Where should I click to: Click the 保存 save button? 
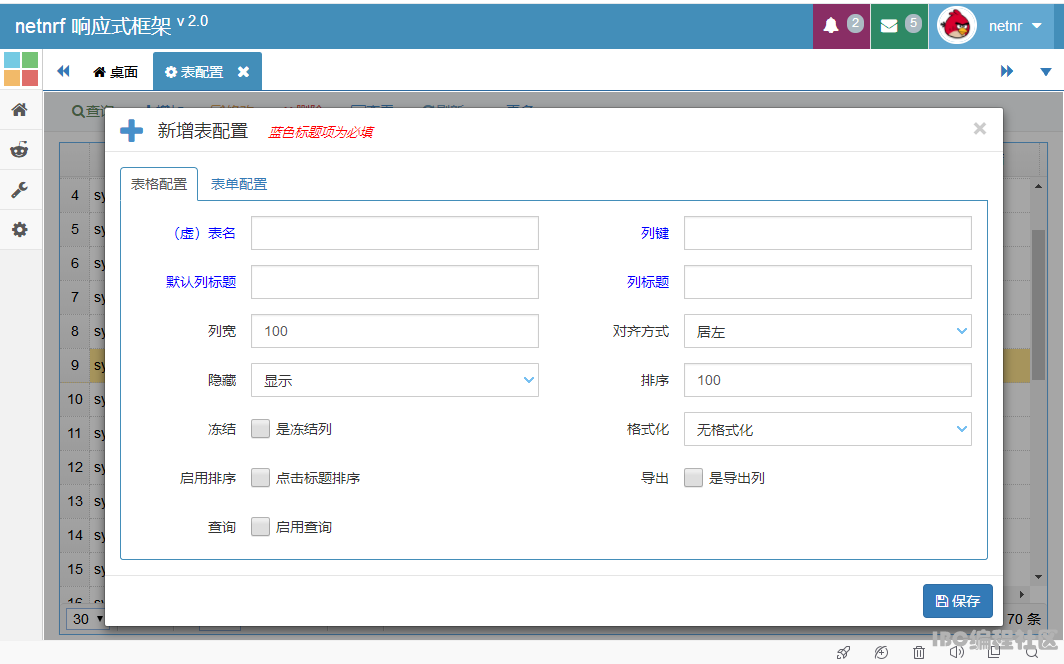pos(957,601)
